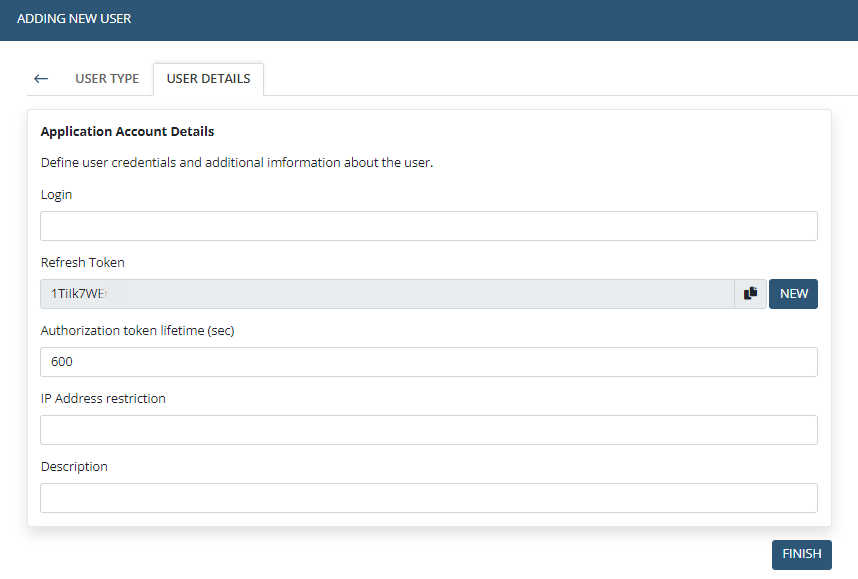Click into the Description text box
Viewport: 858px width, 579px height.
(x=428, y=498)
